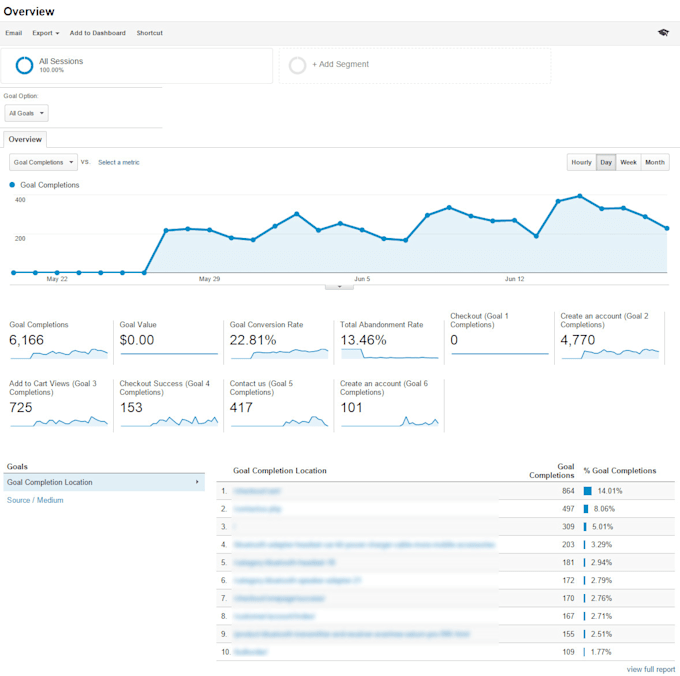
Task: Open the Export dropdown menu
Action: click(x=46, y=33)
